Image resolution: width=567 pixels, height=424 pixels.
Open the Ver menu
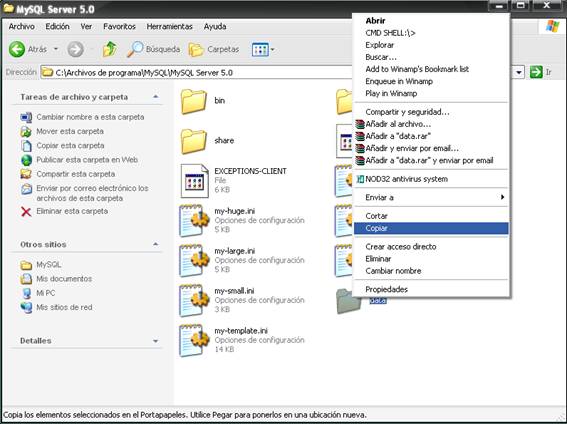86,26
